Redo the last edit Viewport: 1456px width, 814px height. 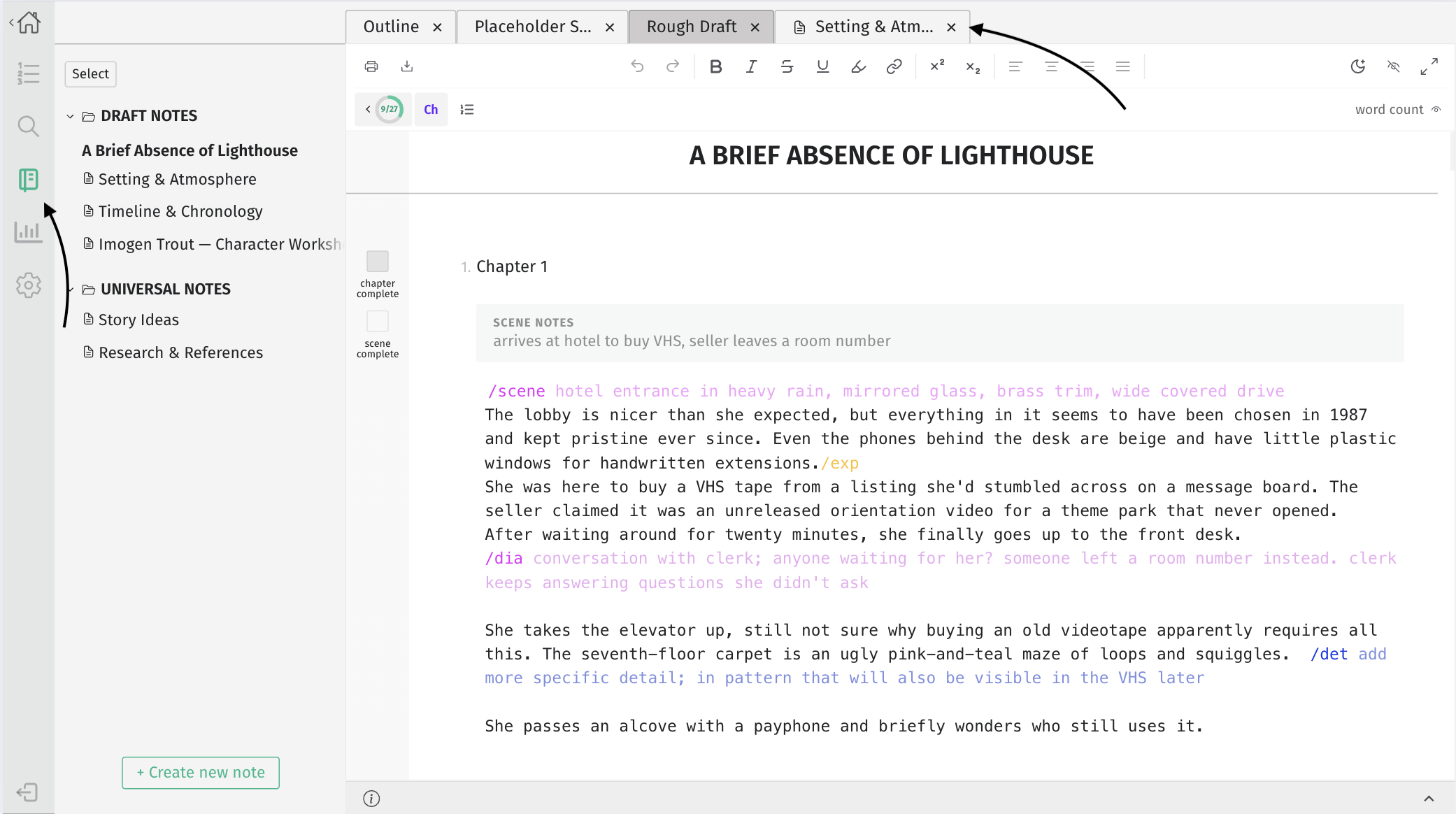click(673, 66)
